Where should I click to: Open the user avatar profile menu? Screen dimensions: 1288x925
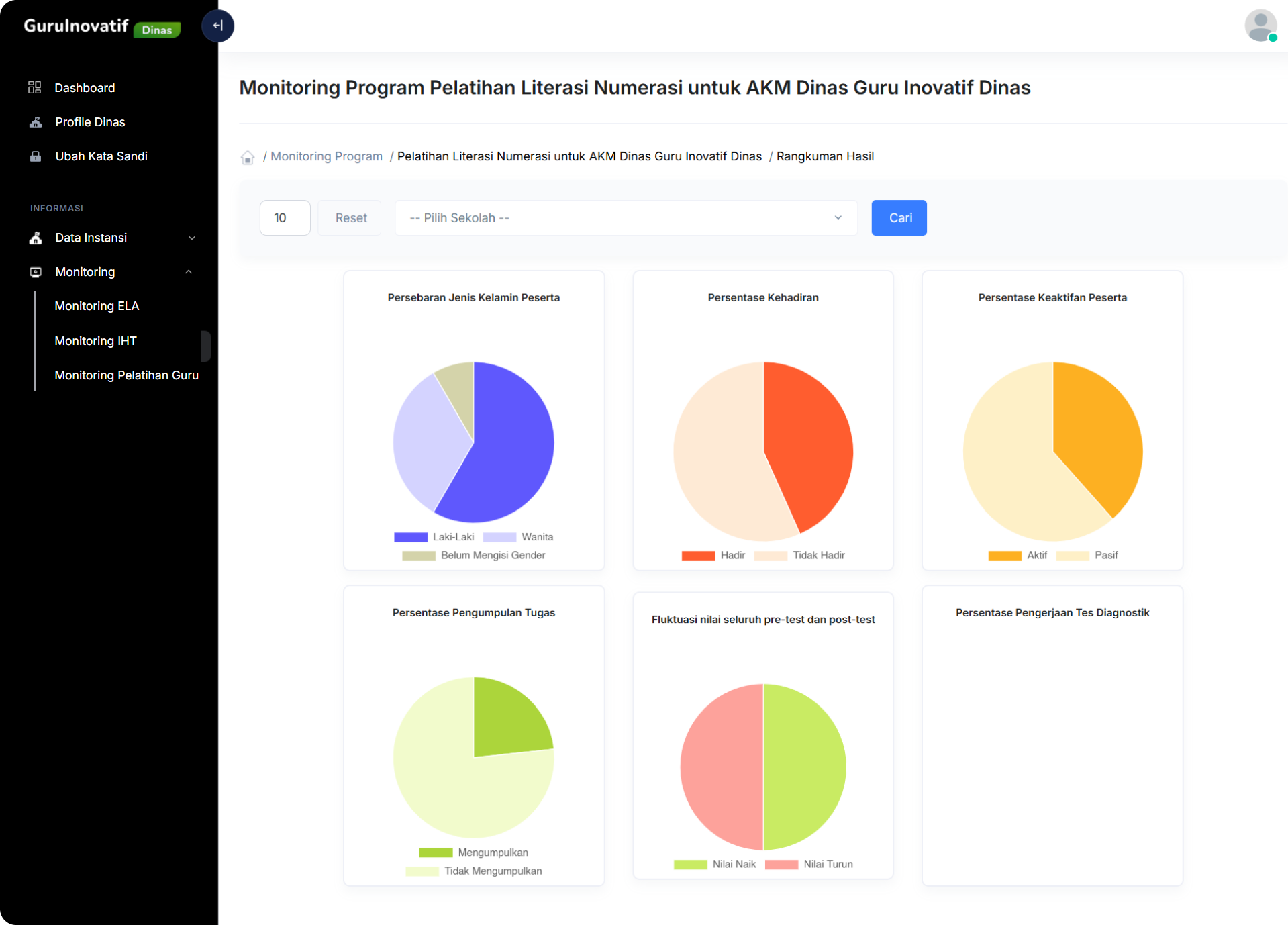click(x=1260, y=26)
